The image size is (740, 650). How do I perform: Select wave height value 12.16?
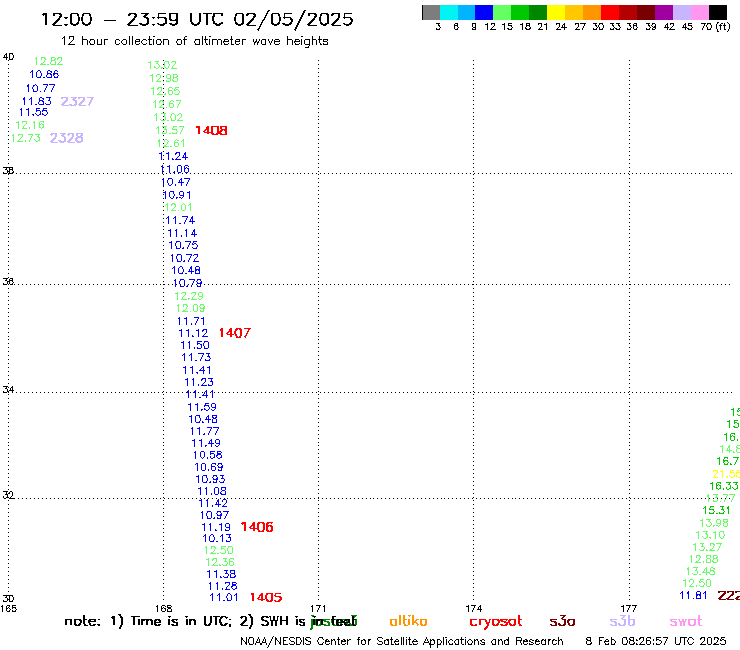30,125
